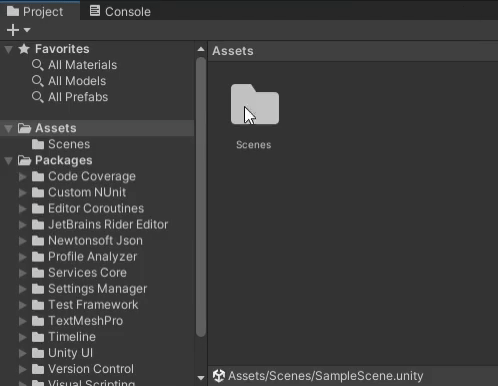Image resolution: width=498 pixels, height=386 pixels.
Task: Expand the Custom NUnit package
Action: [x=22, y=193]
